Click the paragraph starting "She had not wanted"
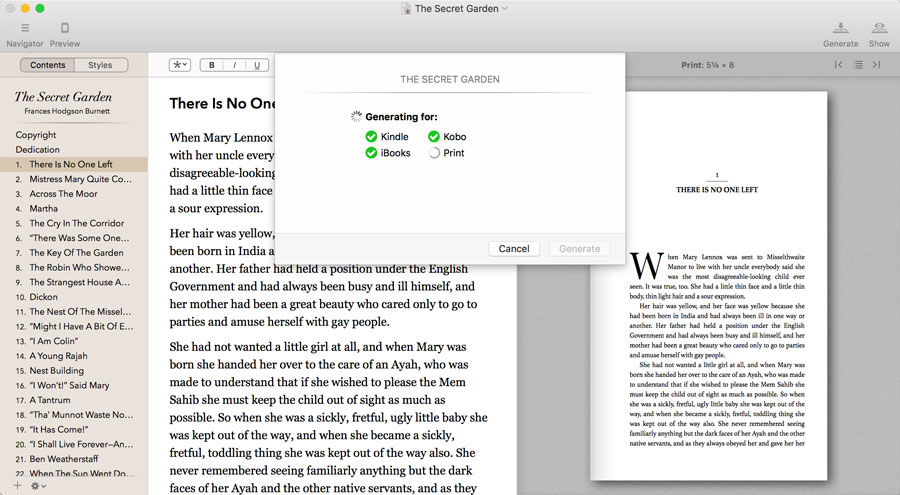This screenshot has height=495, width=900. click(328, 417)
